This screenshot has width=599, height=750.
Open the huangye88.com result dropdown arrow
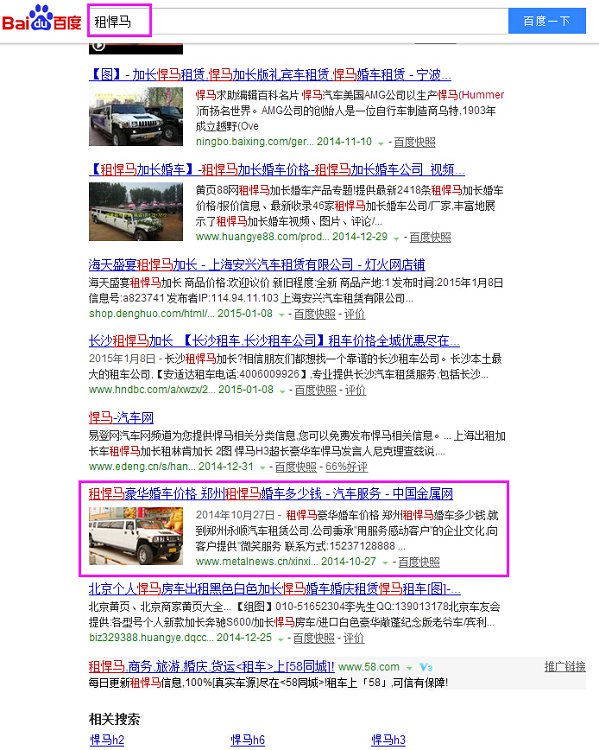(396, 238)
